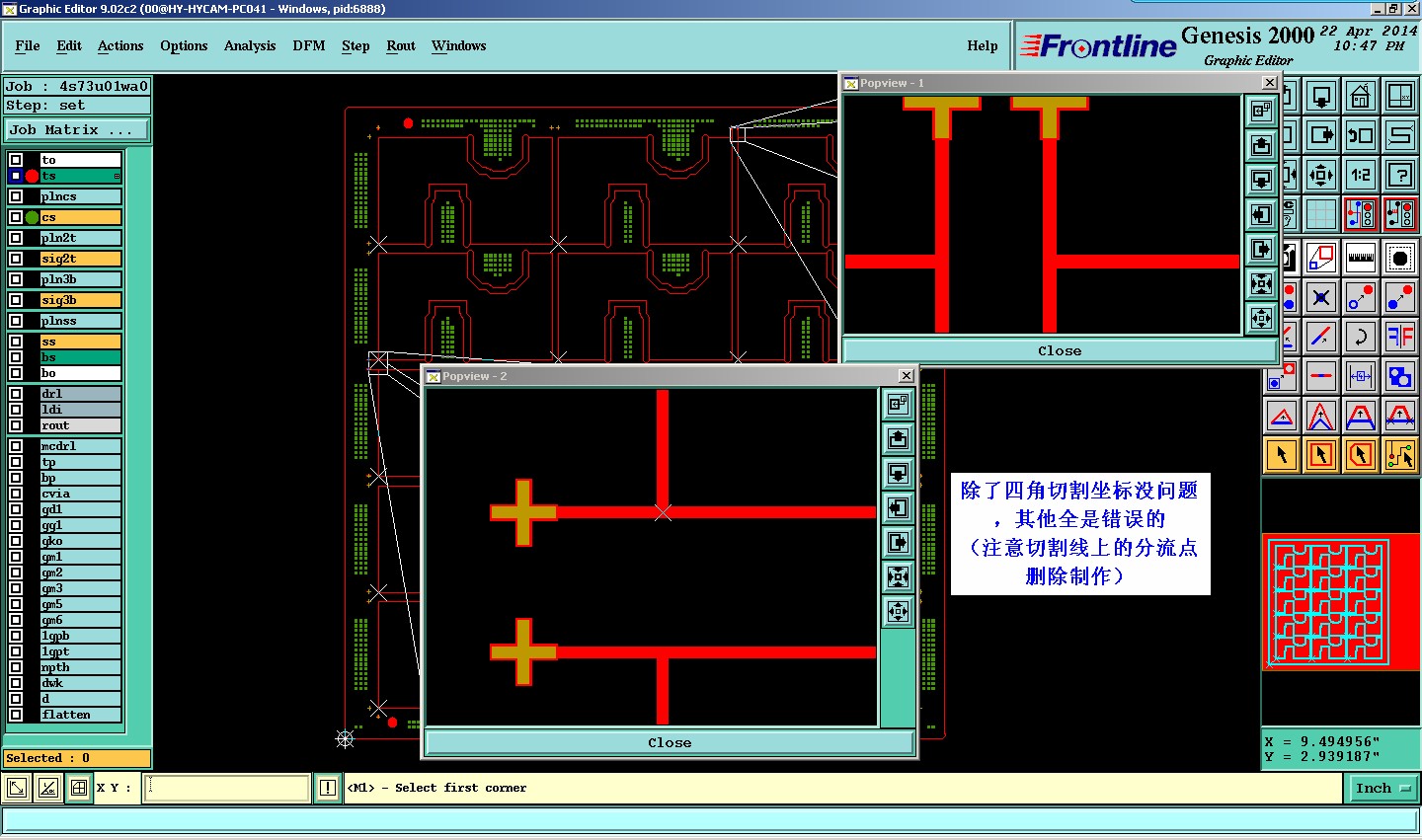
Task: Open the Rout menu
Action: click(401, 45)
